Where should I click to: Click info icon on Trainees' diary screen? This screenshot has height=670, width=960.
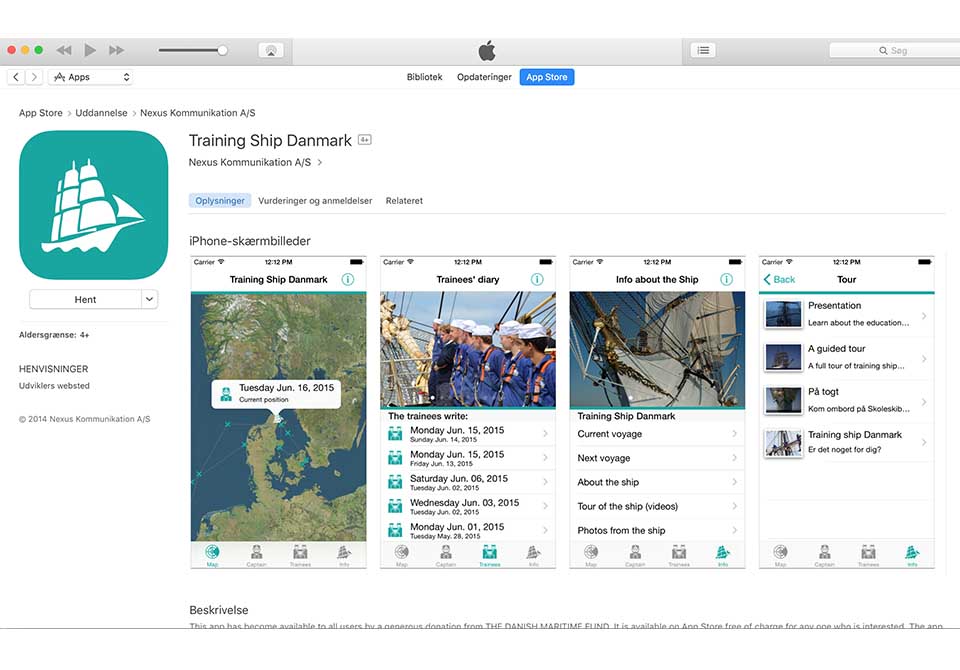coord(537,279)
